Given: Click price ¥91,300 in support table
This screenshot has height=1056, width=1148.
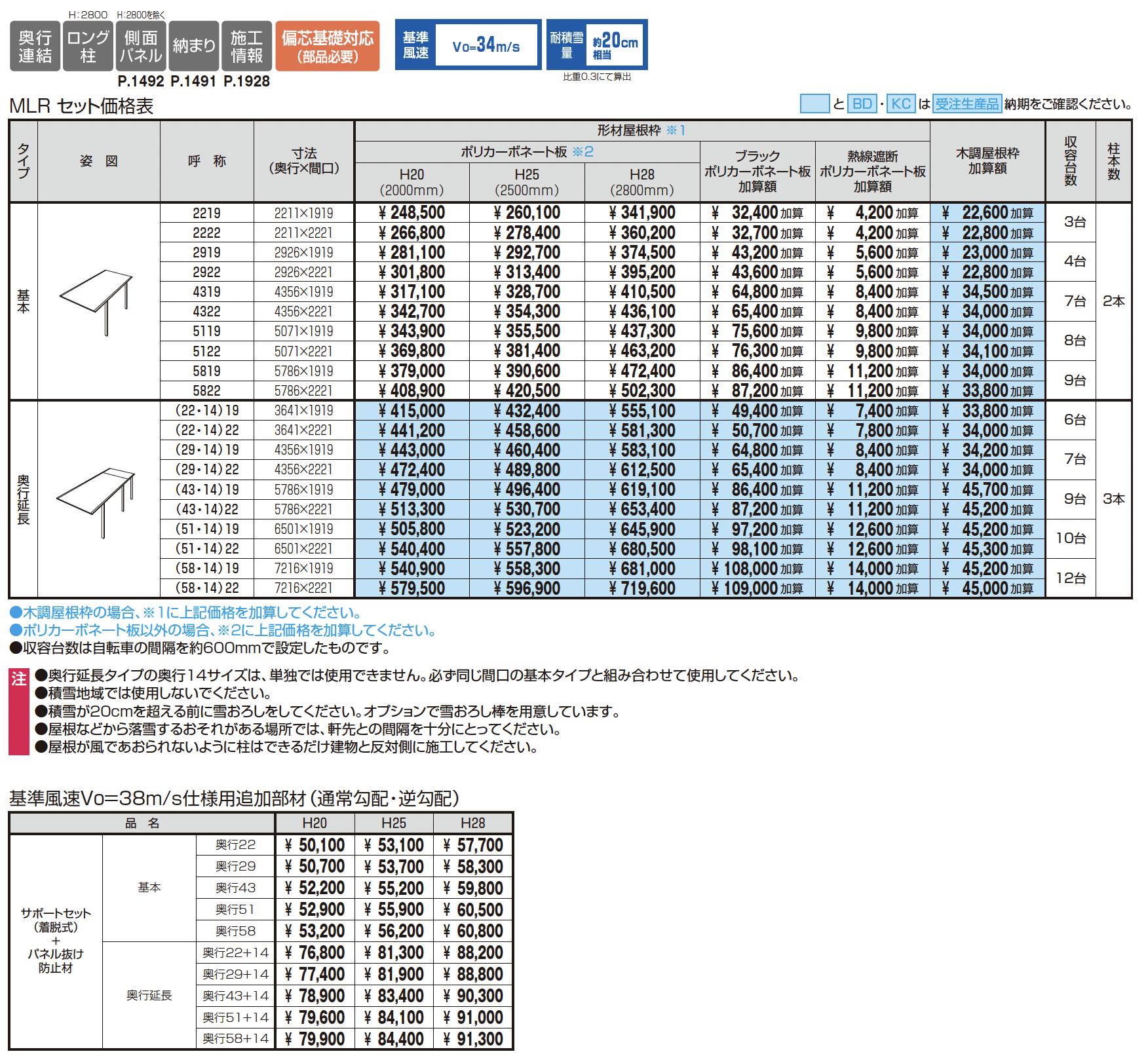Looking at the screenshot, I should pos(473,1039).
